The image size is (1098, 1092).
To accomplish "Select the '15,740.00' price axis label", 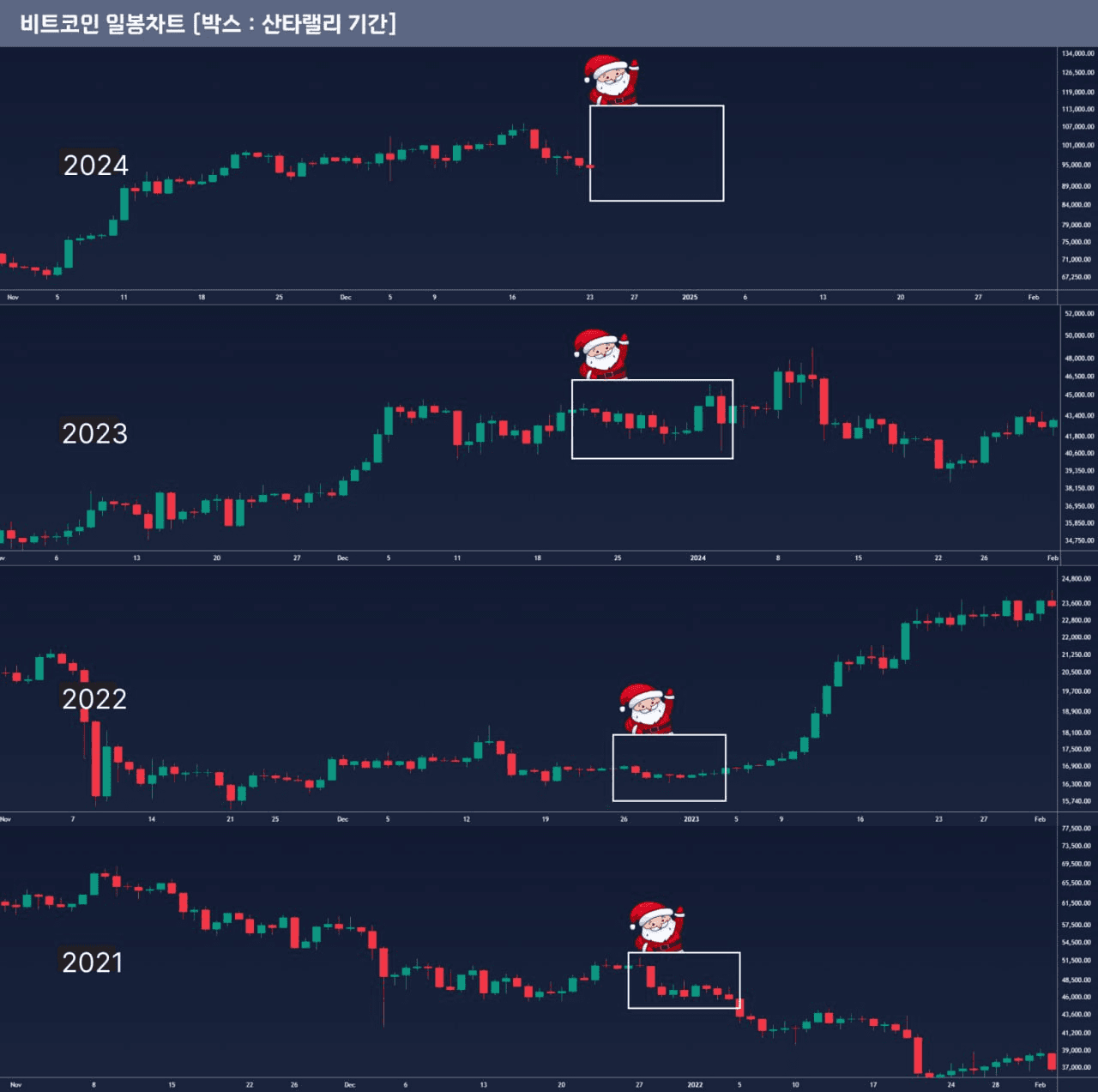I will (x=1077, y=801).
